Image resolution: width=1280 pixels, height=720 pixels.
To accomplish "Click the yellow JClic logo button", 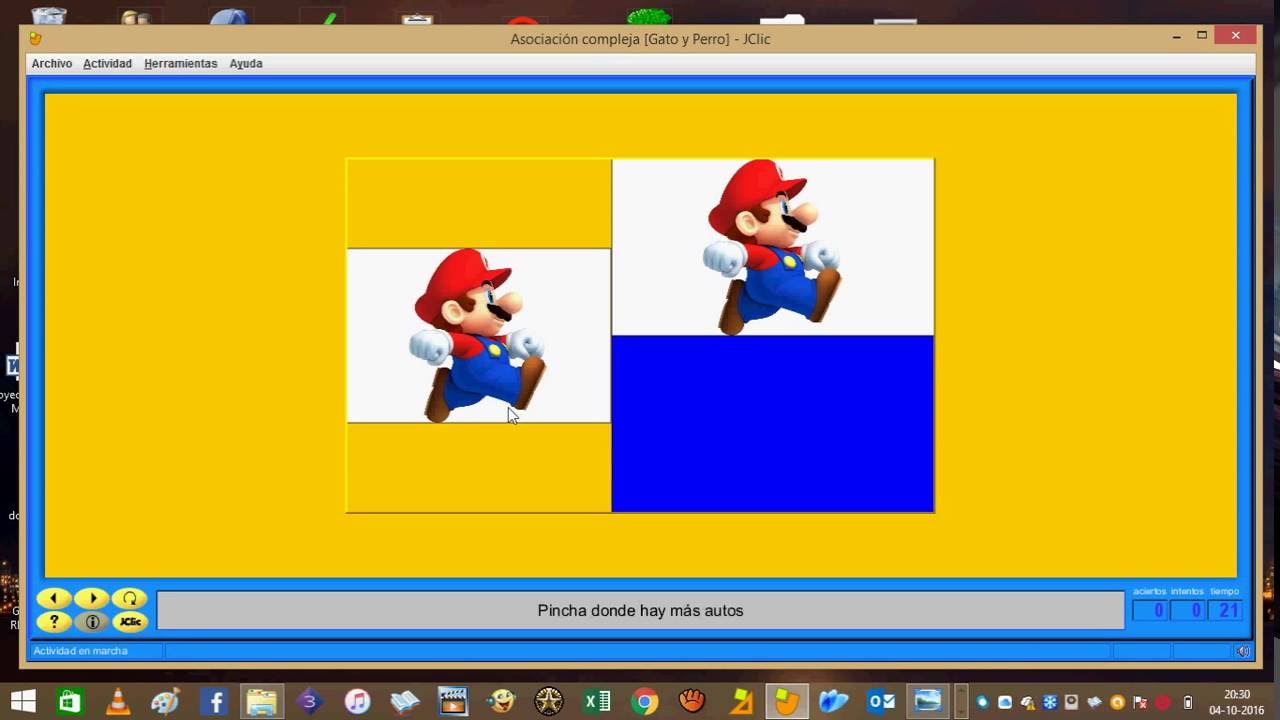I will tap(130, 622).
